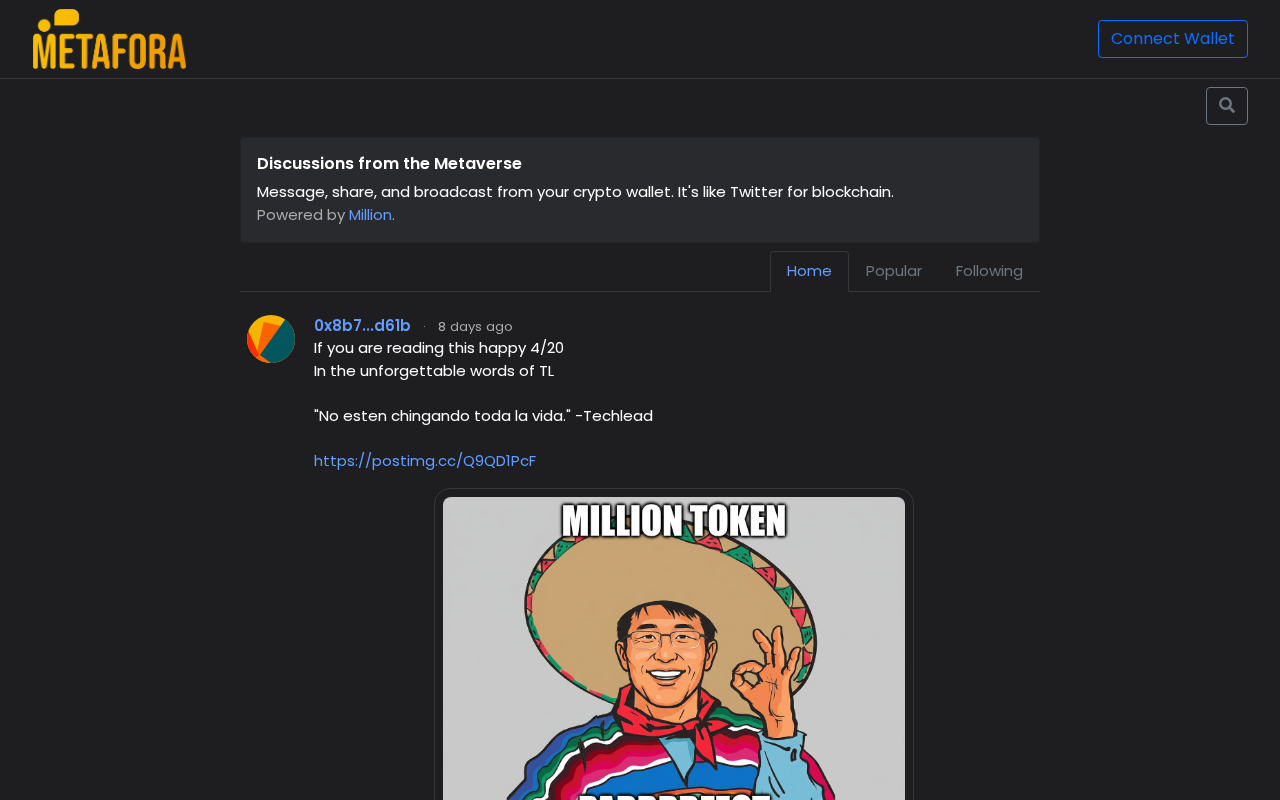This screenshot has width=1280, height=800.
Task: Open the 0x8b7...d61b profile link
Action: click(x=362, y=326)
